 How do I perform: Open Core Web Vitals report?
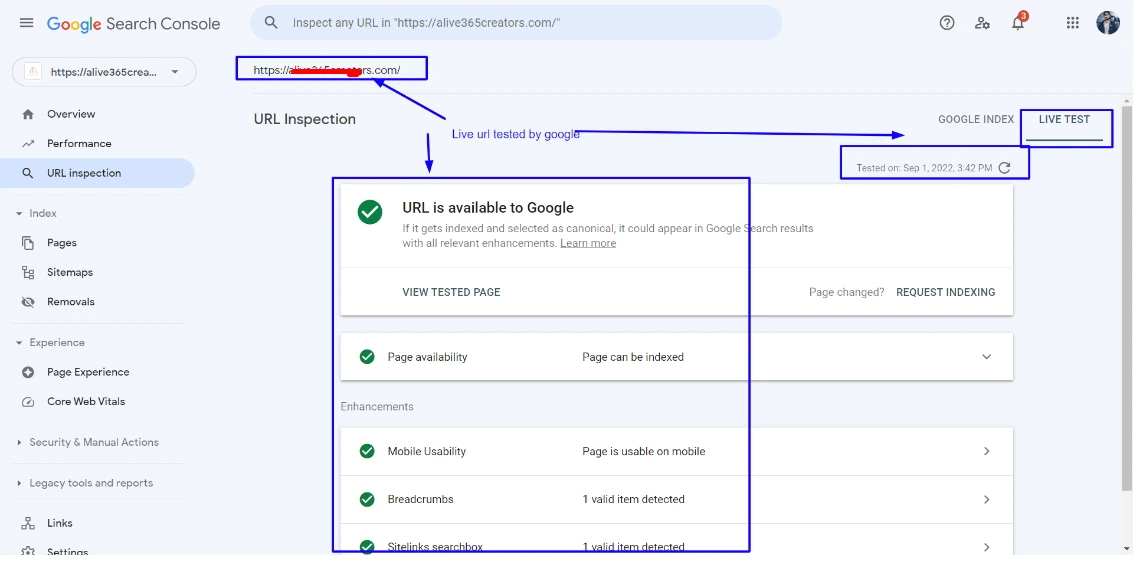86,402
